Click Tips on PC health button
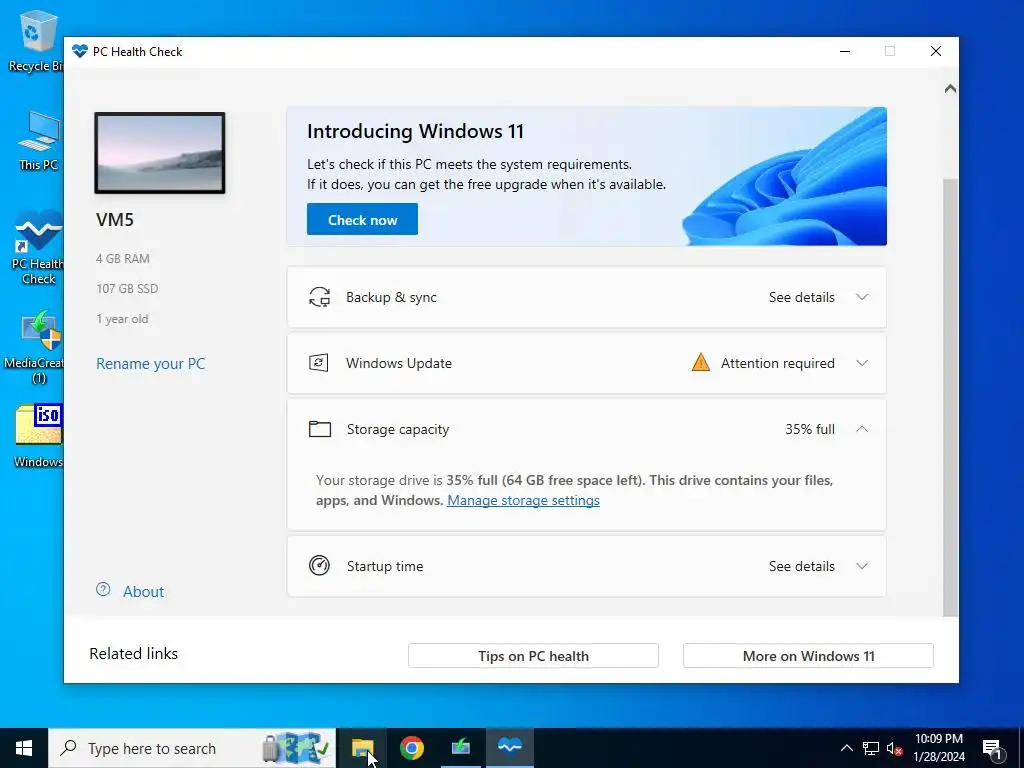This screenshot has width=1024, height=768. coord(533,656)
